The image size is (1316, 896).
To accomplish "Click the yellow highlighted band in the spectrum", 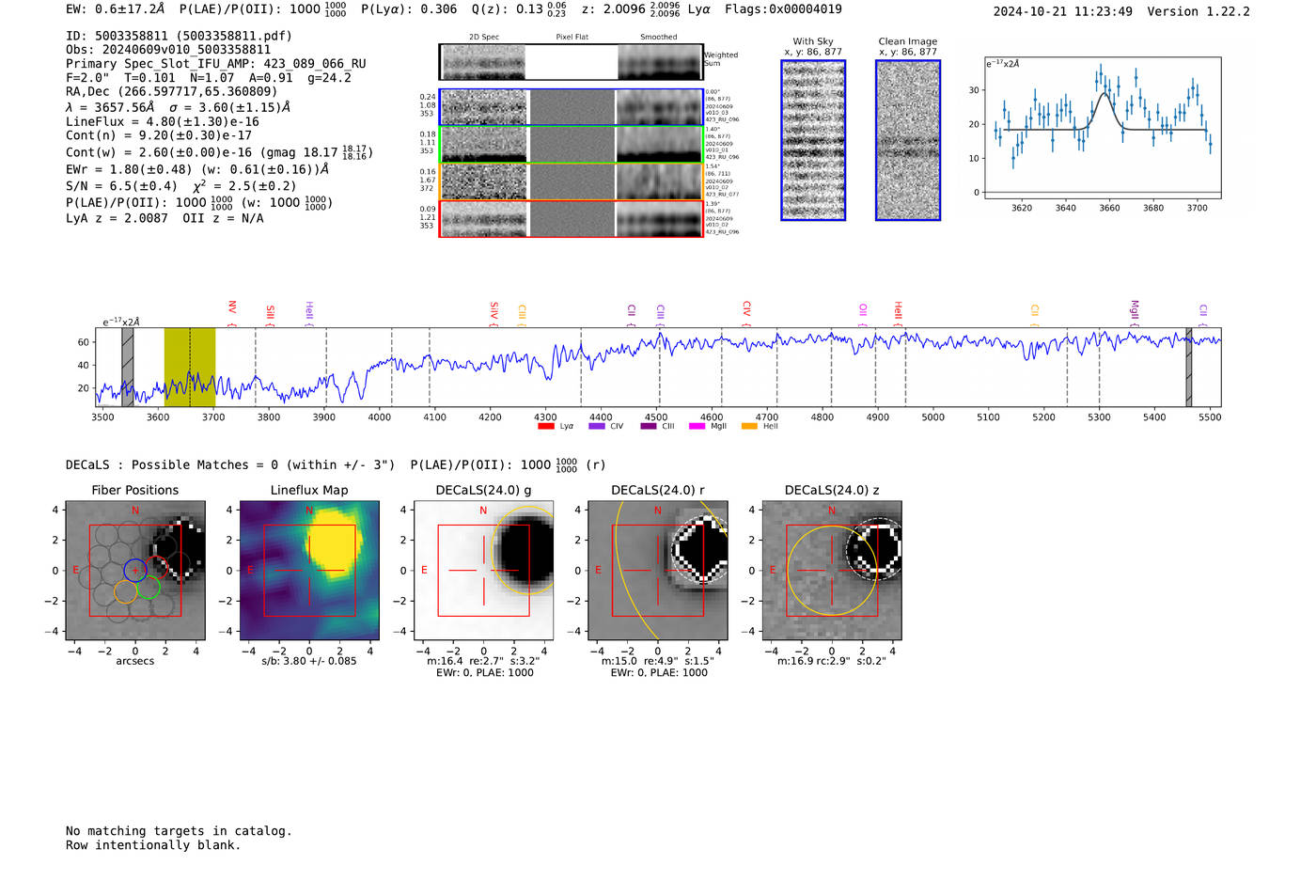I will [x=190, y=367].
